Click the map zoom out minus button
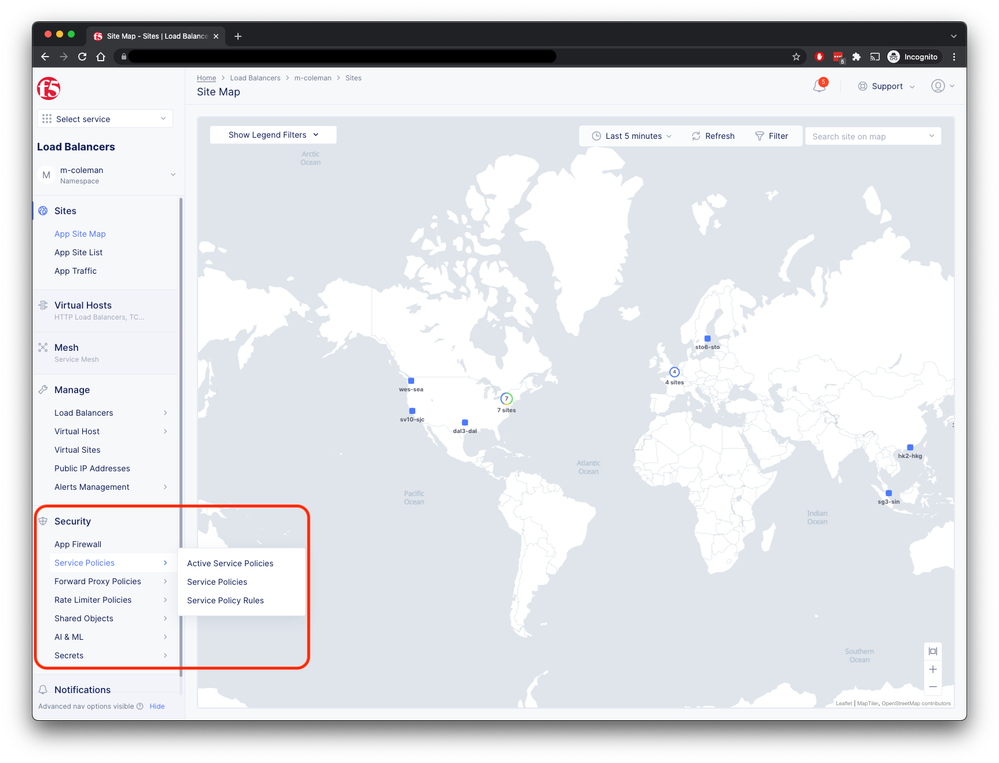This screenshot has width=999, height=763. coord(932,687)
